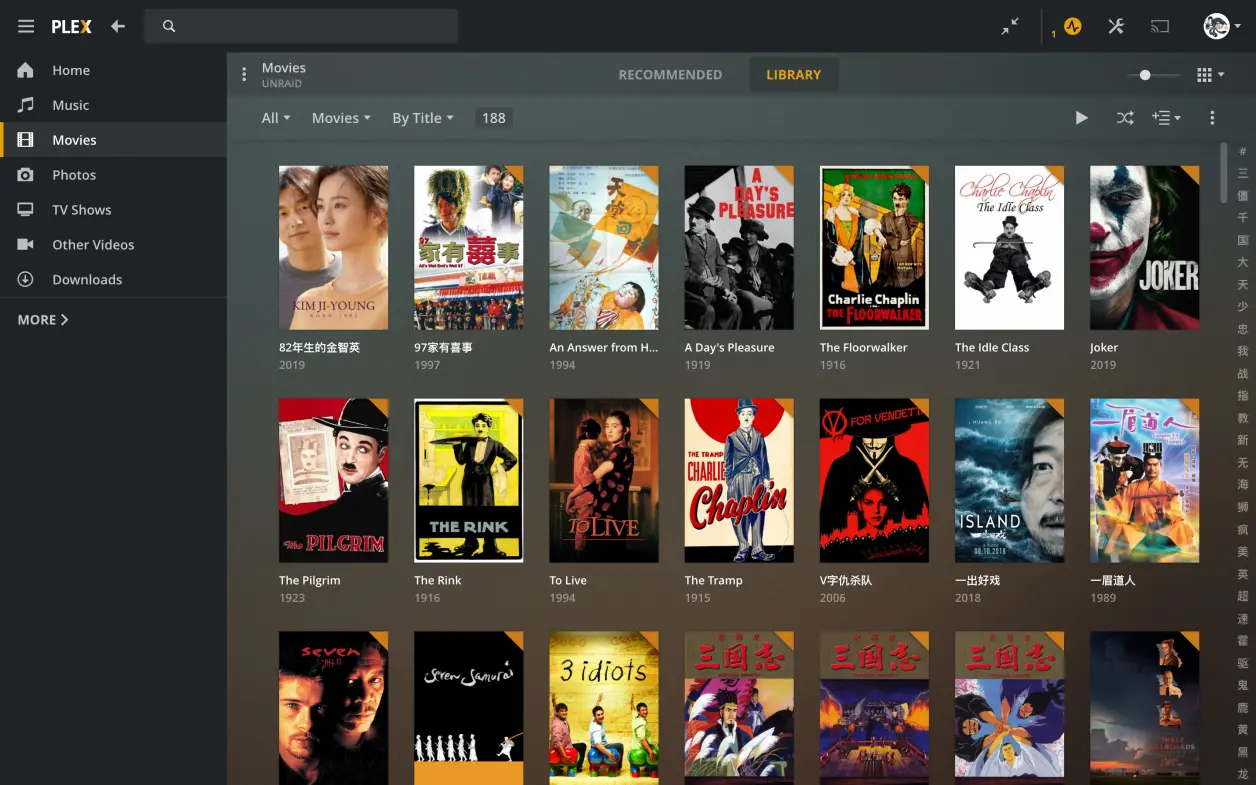
Task: Toggle the minimize player arrows icon
Action: pos(1011,27)
